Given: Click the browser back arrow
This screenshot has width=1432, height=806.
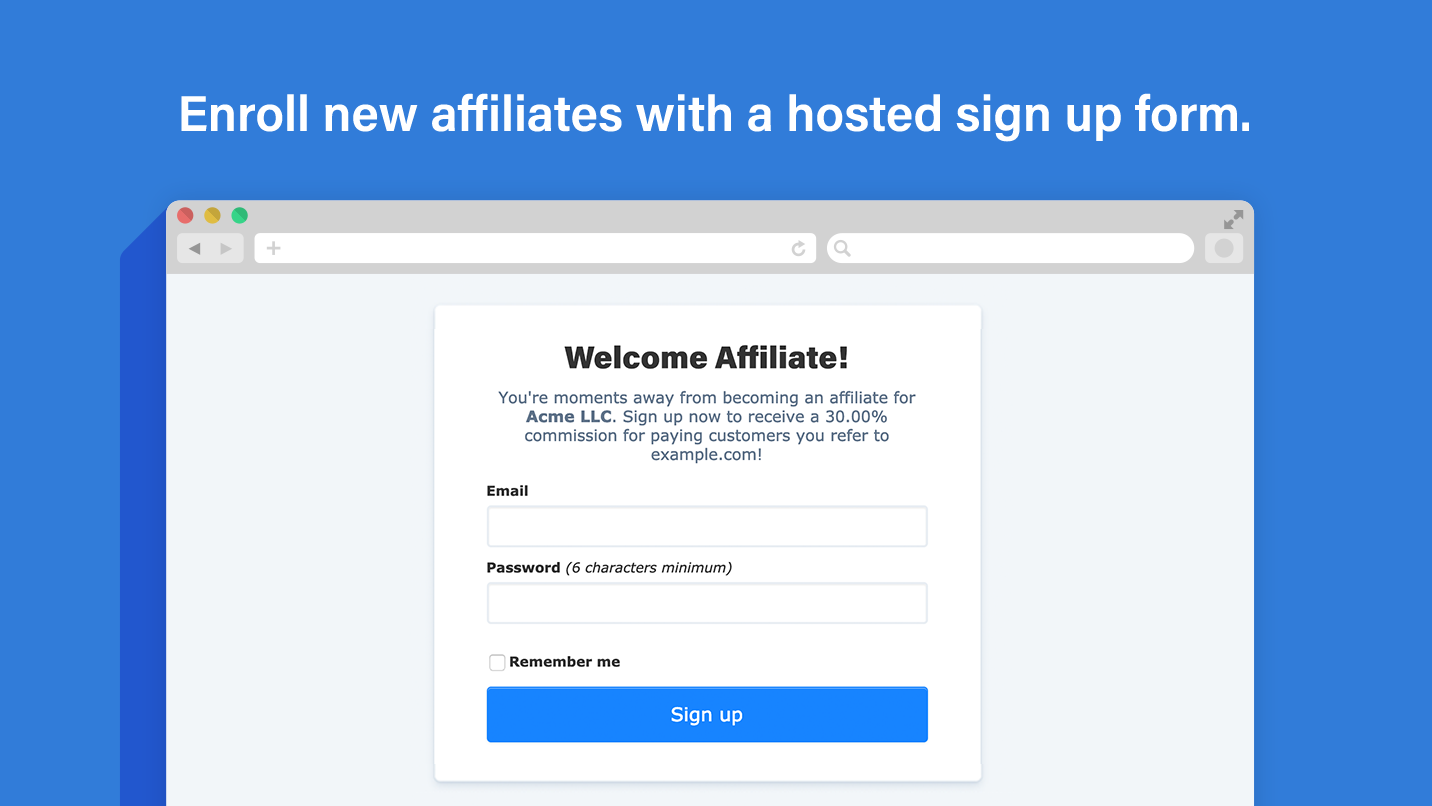Looking at the screenshot, I should coord(195,248).
